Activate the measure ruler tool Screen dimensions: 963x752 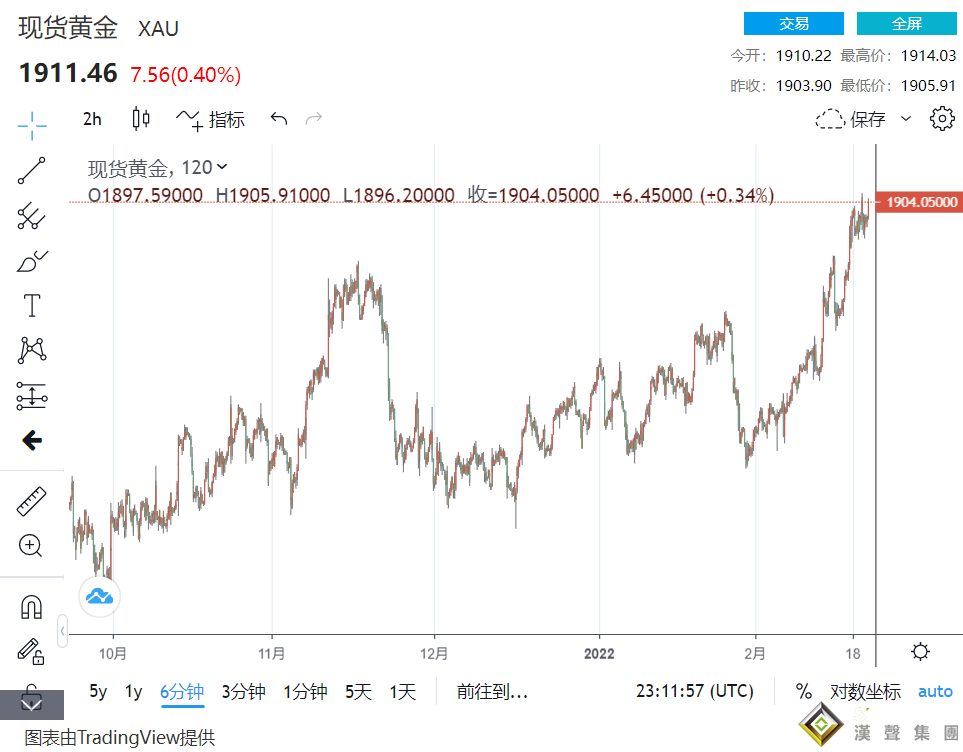[31, 501]
